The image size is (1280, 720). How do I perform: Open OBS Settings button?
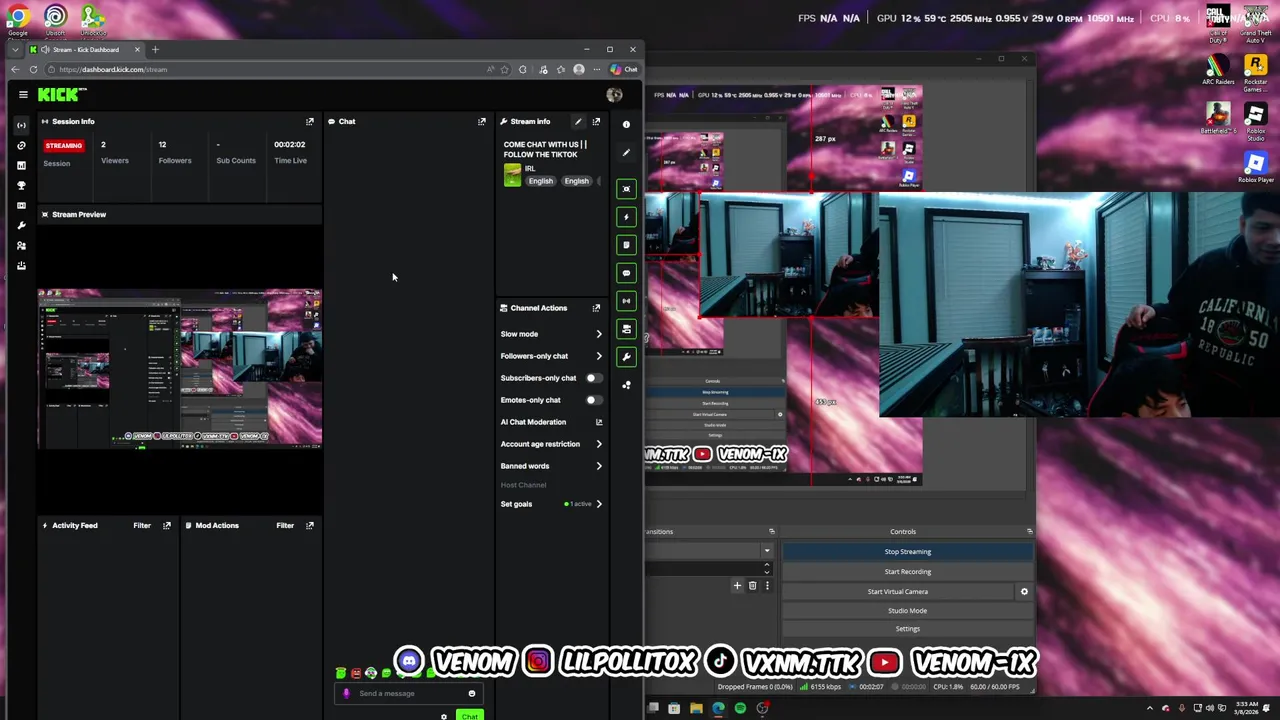pyautogui.click(x=907, y=628)
